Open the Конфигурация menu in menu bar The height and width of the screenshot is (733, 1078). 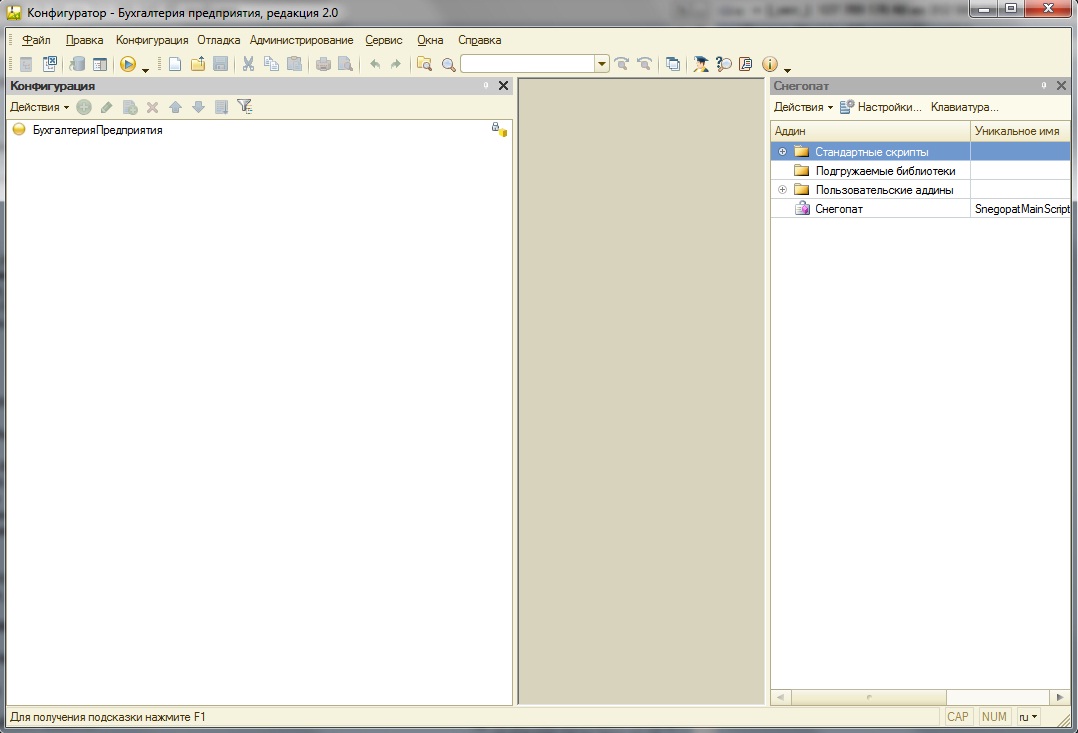[x=152, y=40]
